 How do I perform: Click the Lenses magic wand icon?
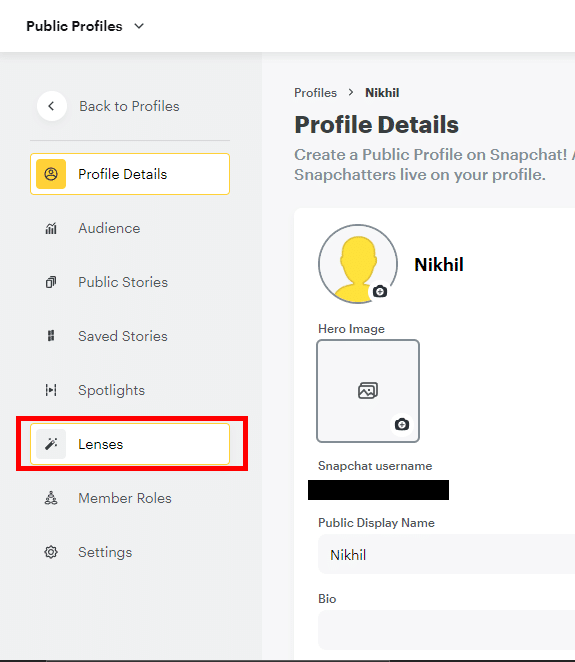(x=51, y=444)
